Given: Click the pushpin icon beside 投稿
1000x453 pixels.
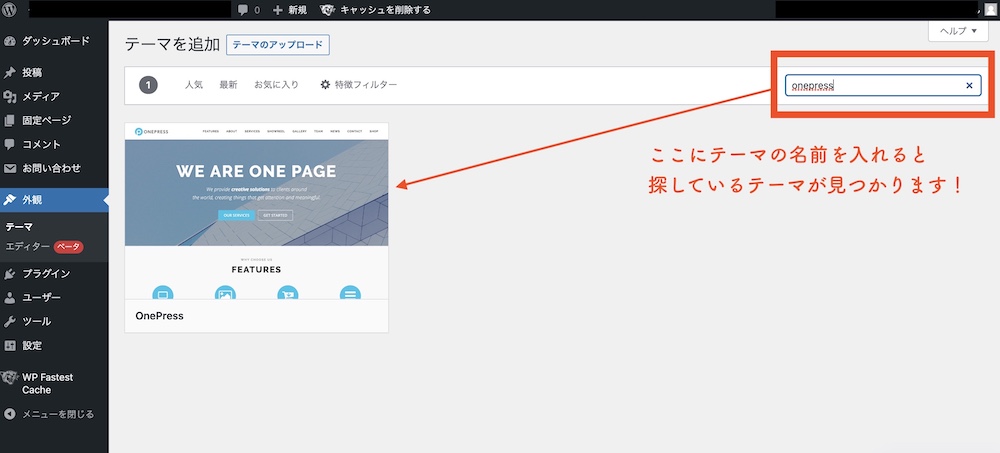Looking at the screenshot, I should (10, 73).
